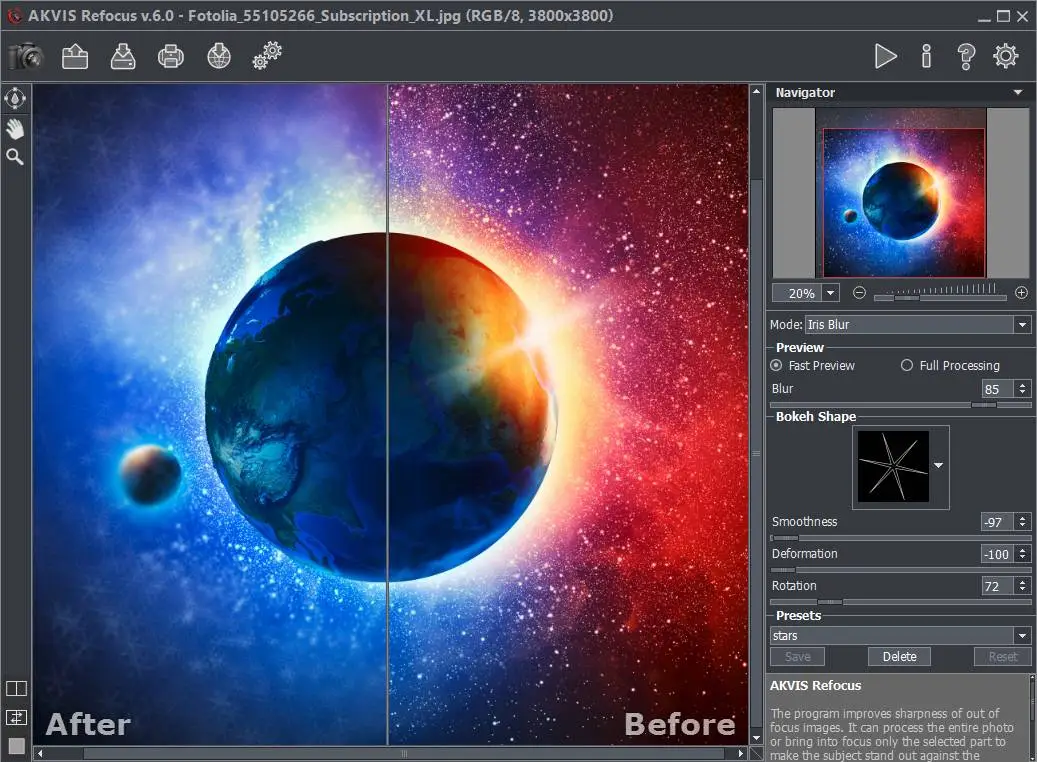Click the Run play button
Screen dimensions: 1037x762
[x=885, y=56]
